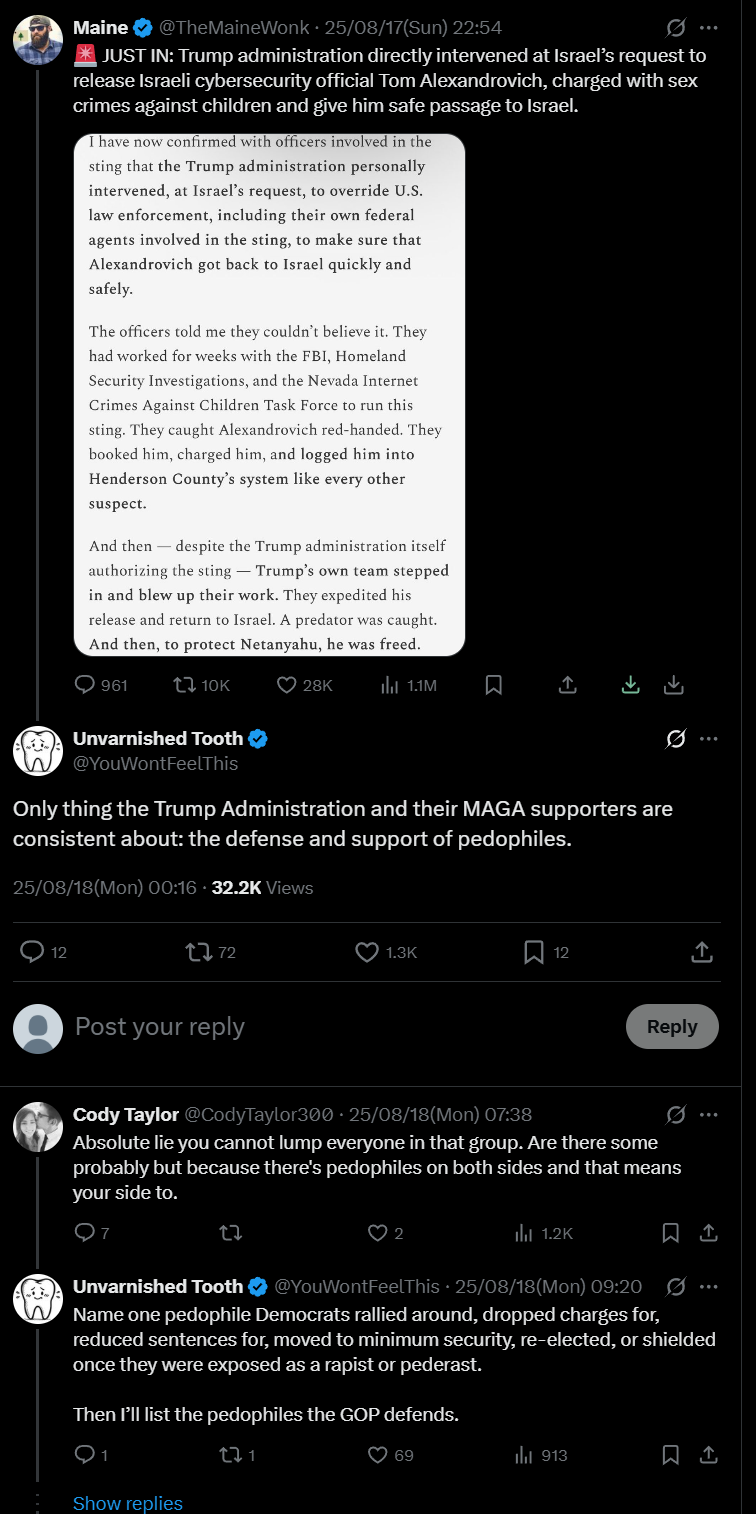Open @TheMaineWonk profile handle
This screenshot has width=756, height=1514.
coord(239,28)
